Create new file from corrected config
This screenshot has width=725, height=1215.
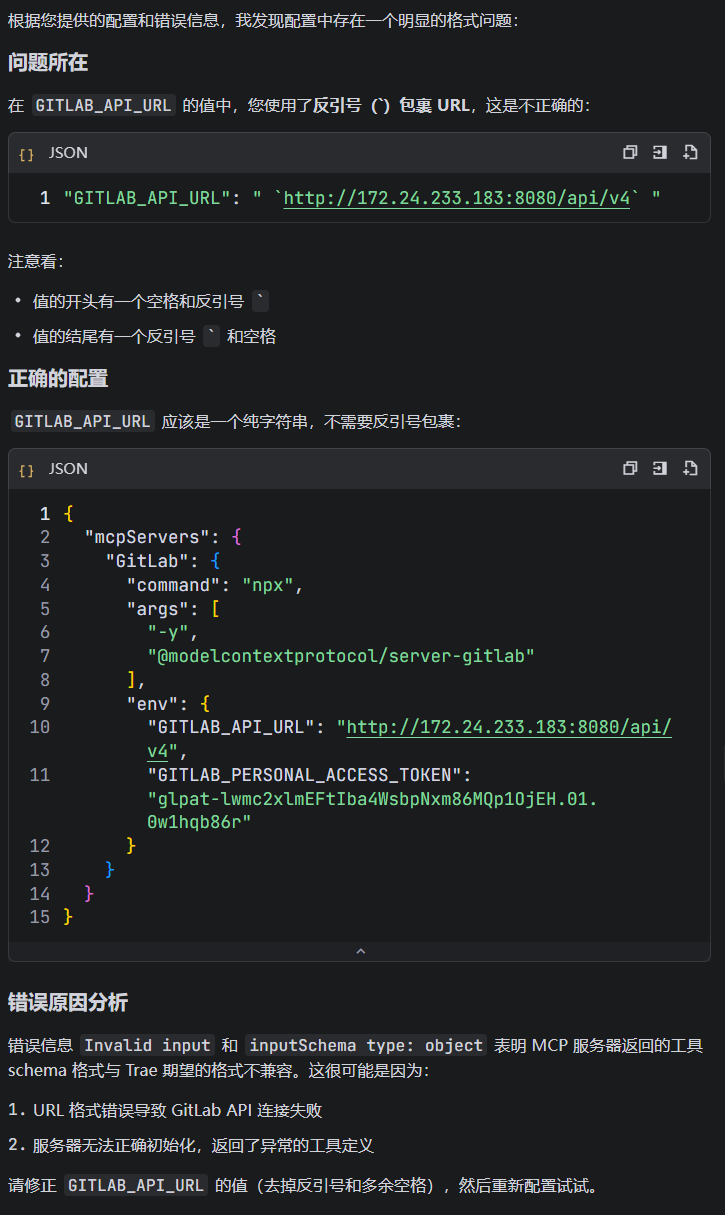(690, 469)
